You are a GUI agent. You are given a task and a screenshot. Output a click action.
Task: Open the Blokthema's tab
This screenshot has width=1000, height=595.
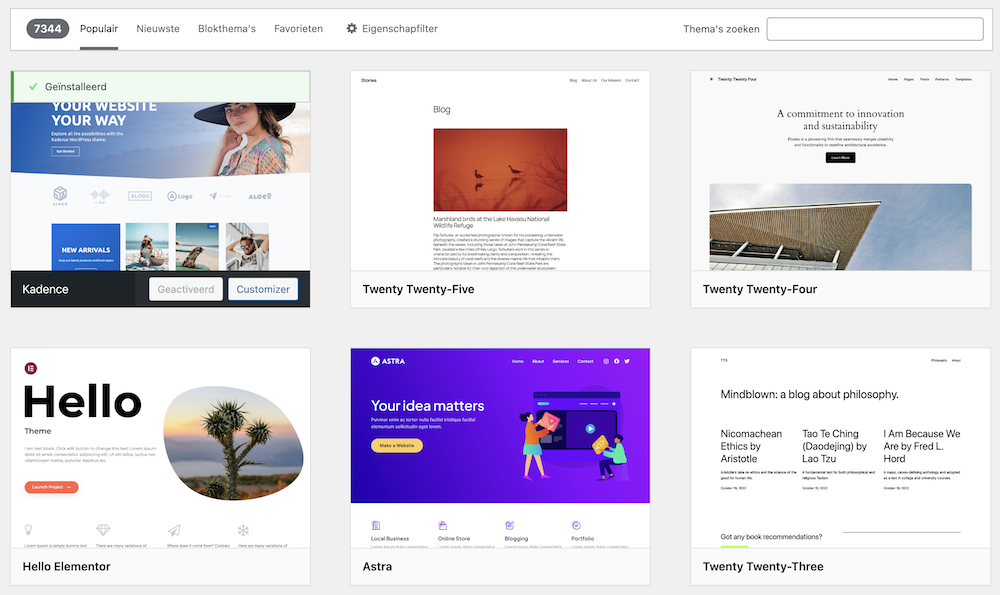(x=227, y=29)
